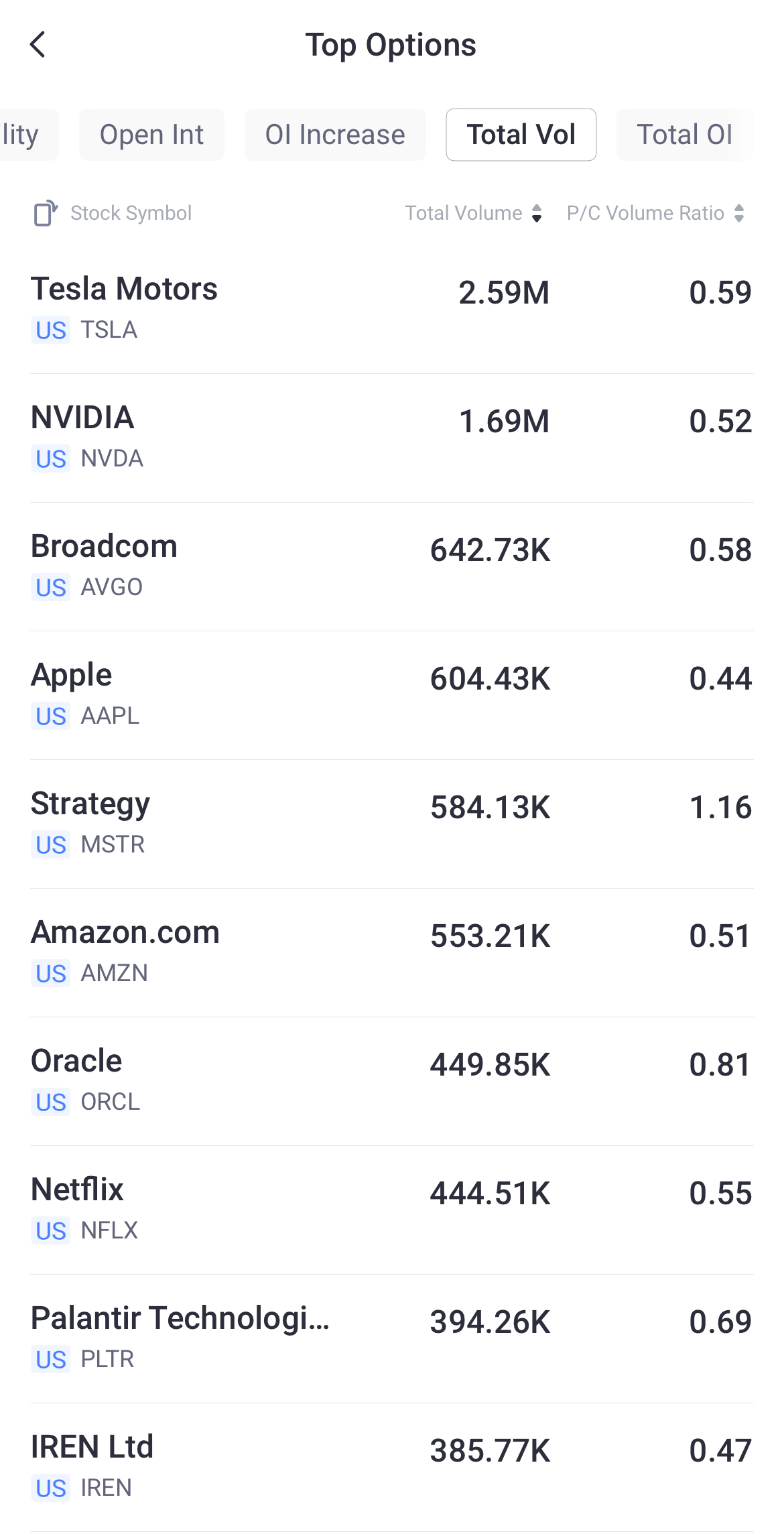Open the Netflix NFLX row
The width and height of the screenshot is (784, 1534).
pos(268,1209)
